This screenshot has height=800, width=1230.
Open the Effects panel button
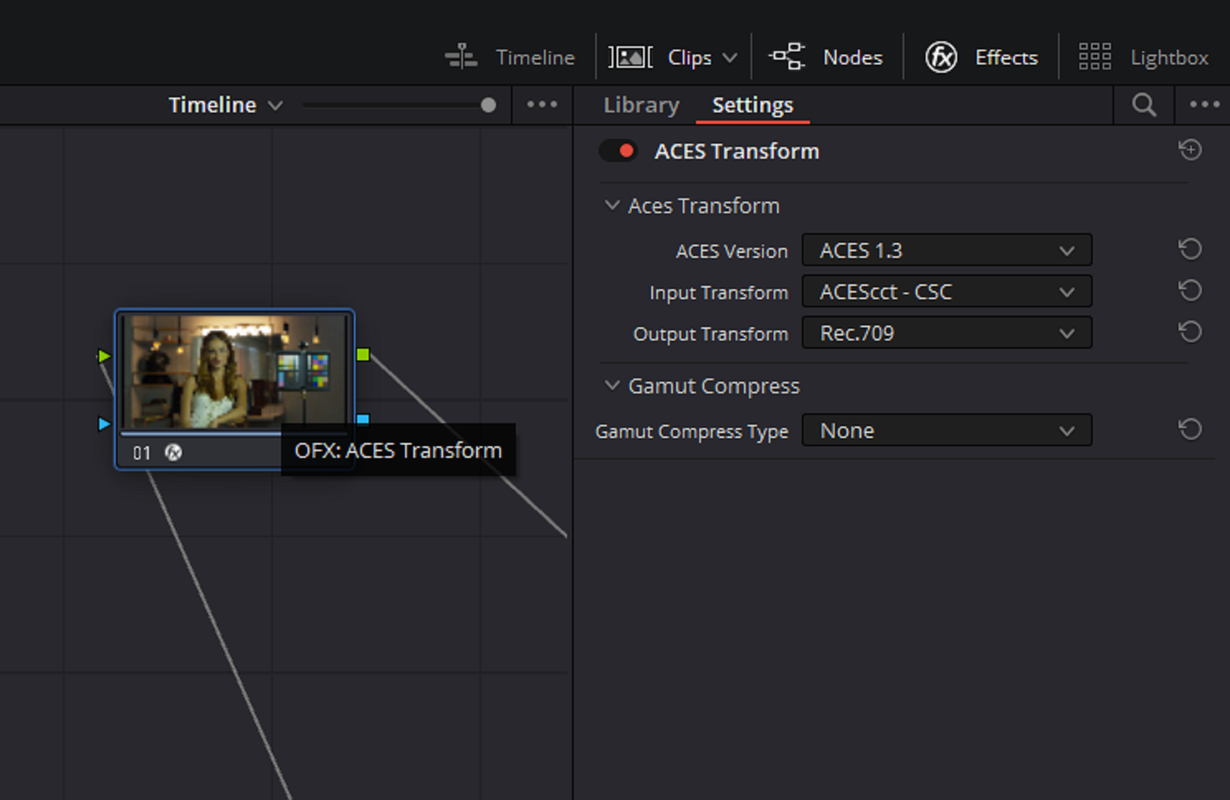981,57
